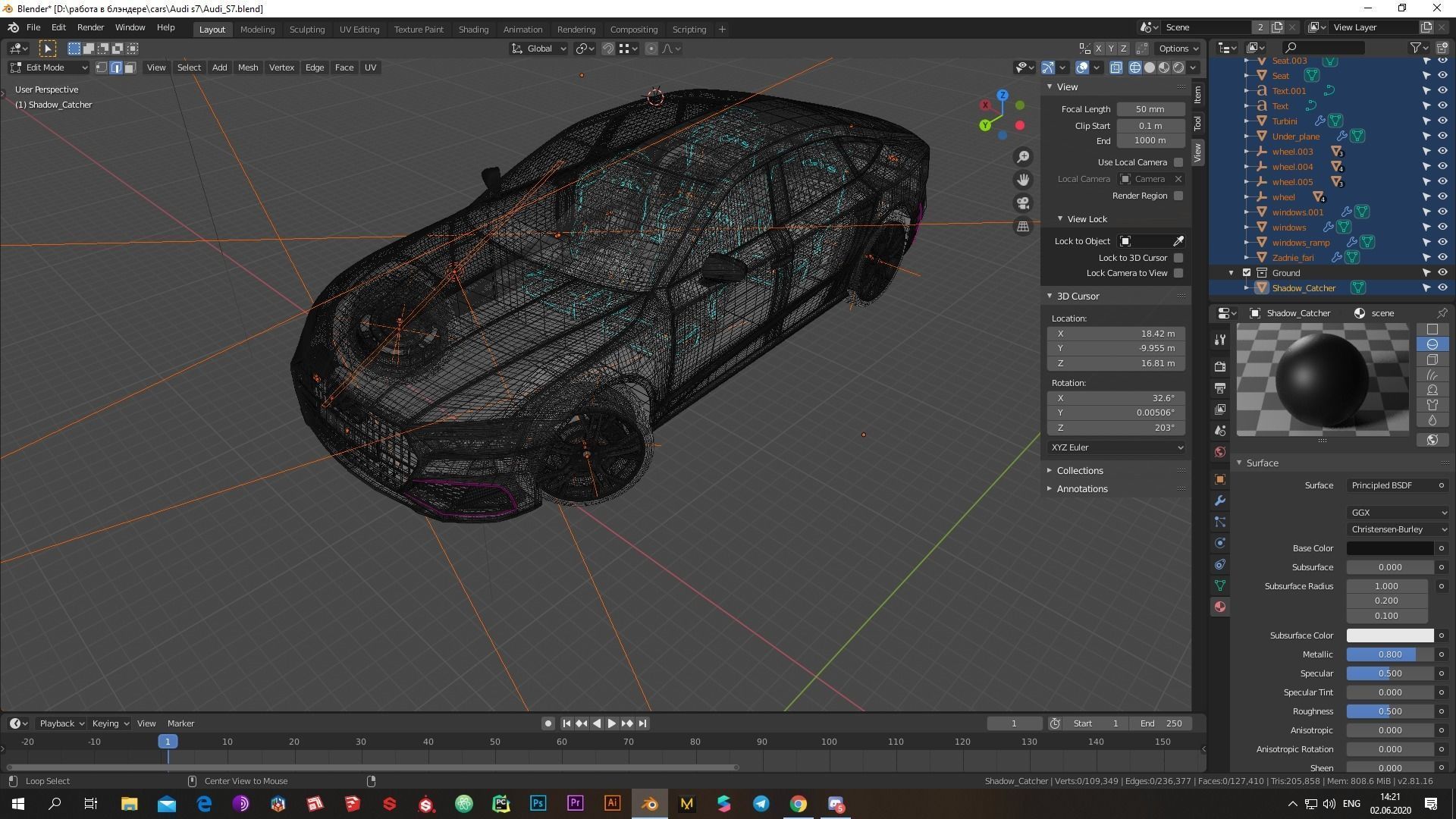The width and height of the screenshot is (1456, 819).
Task: Open the timeline Keying popover
Action: click(110, 723)
